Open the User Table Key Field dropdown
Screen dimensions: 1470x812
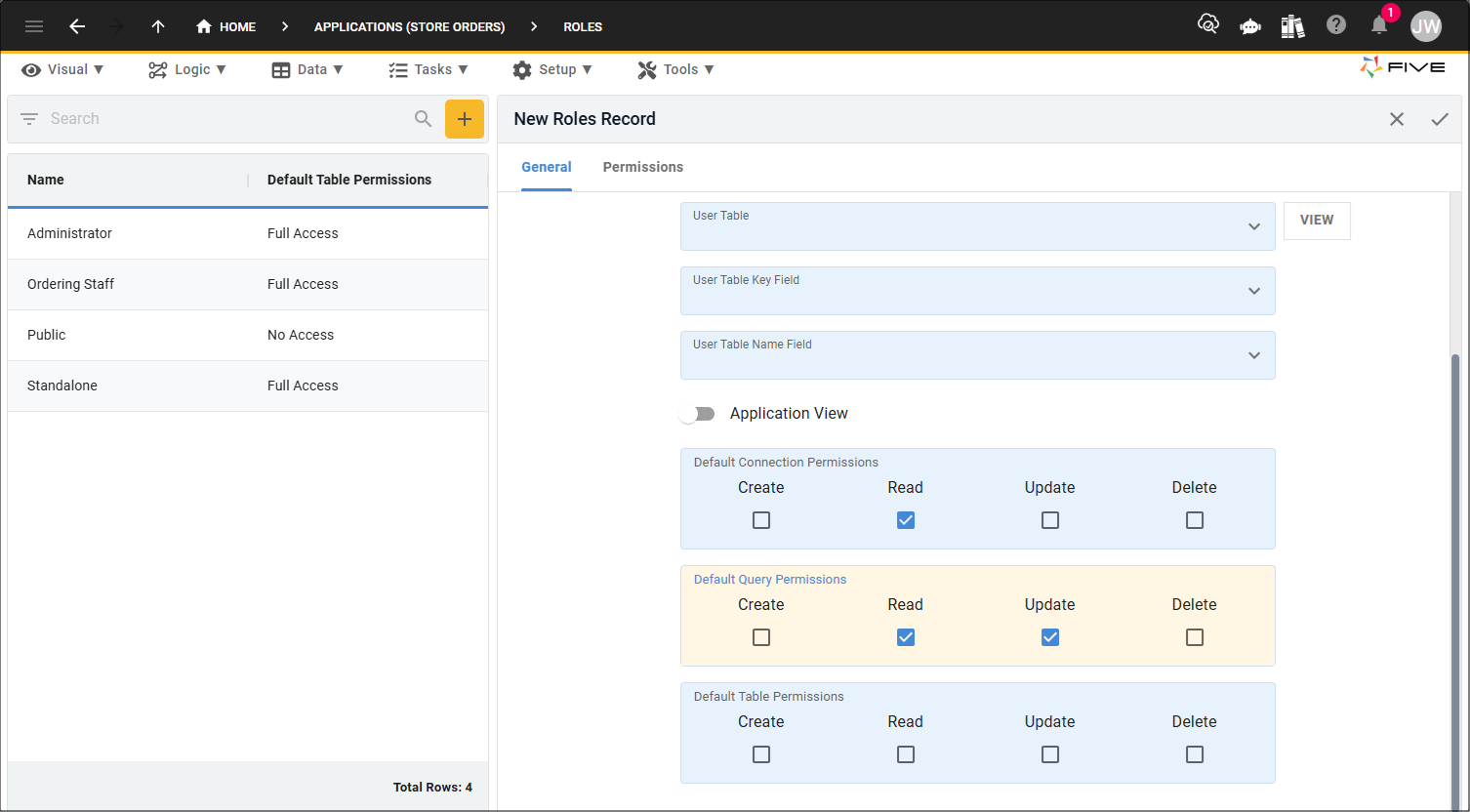(x=1253, y=291)
